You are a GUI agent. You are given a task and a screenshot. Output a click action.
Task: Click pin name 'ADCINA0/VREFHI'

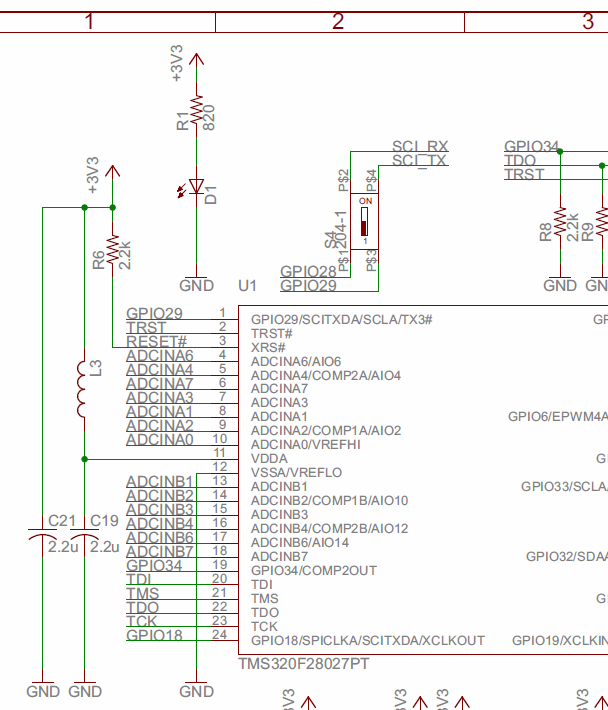(306, 445)
